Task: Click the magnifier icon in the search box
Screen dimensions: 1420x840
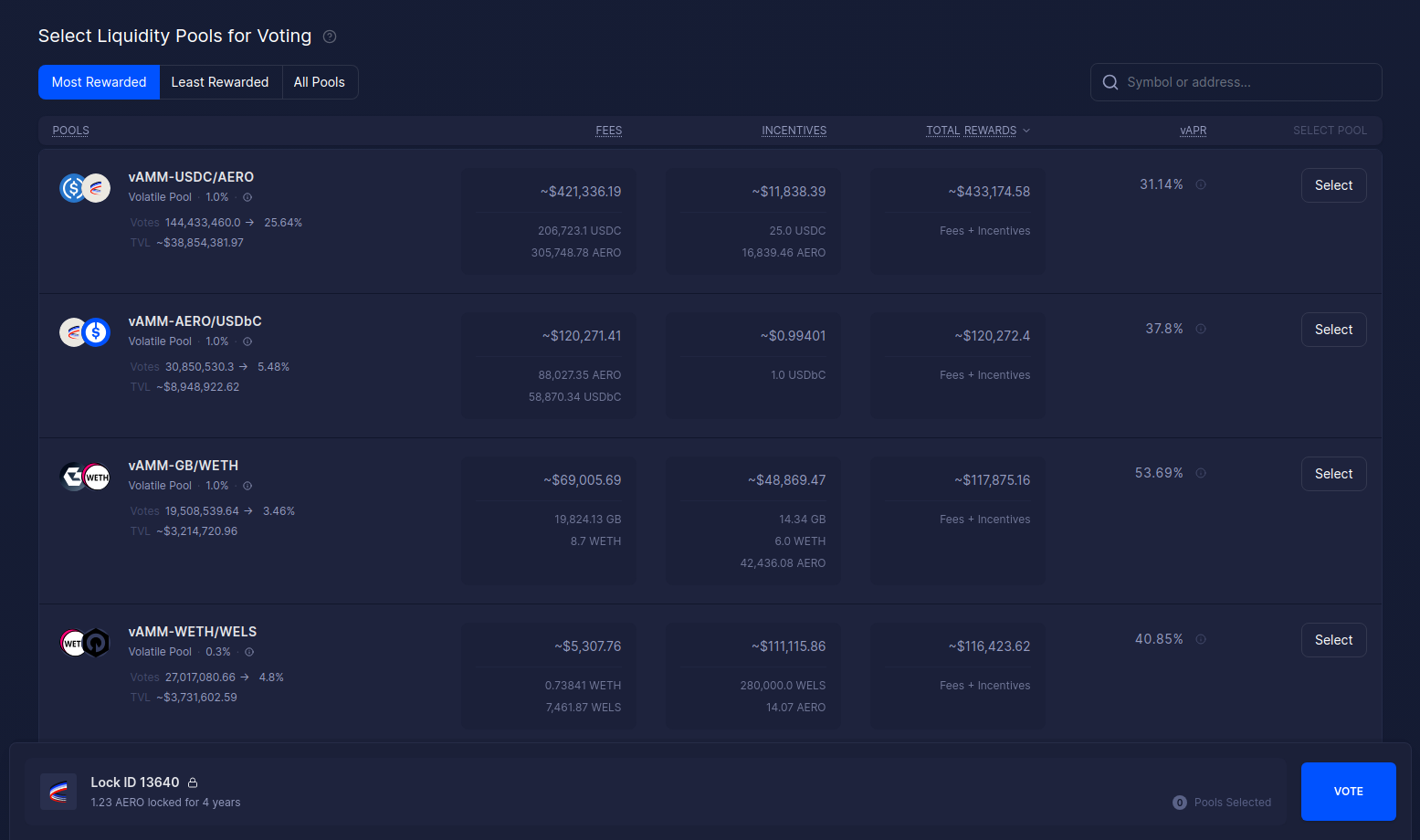Action: coord(1110,82)
